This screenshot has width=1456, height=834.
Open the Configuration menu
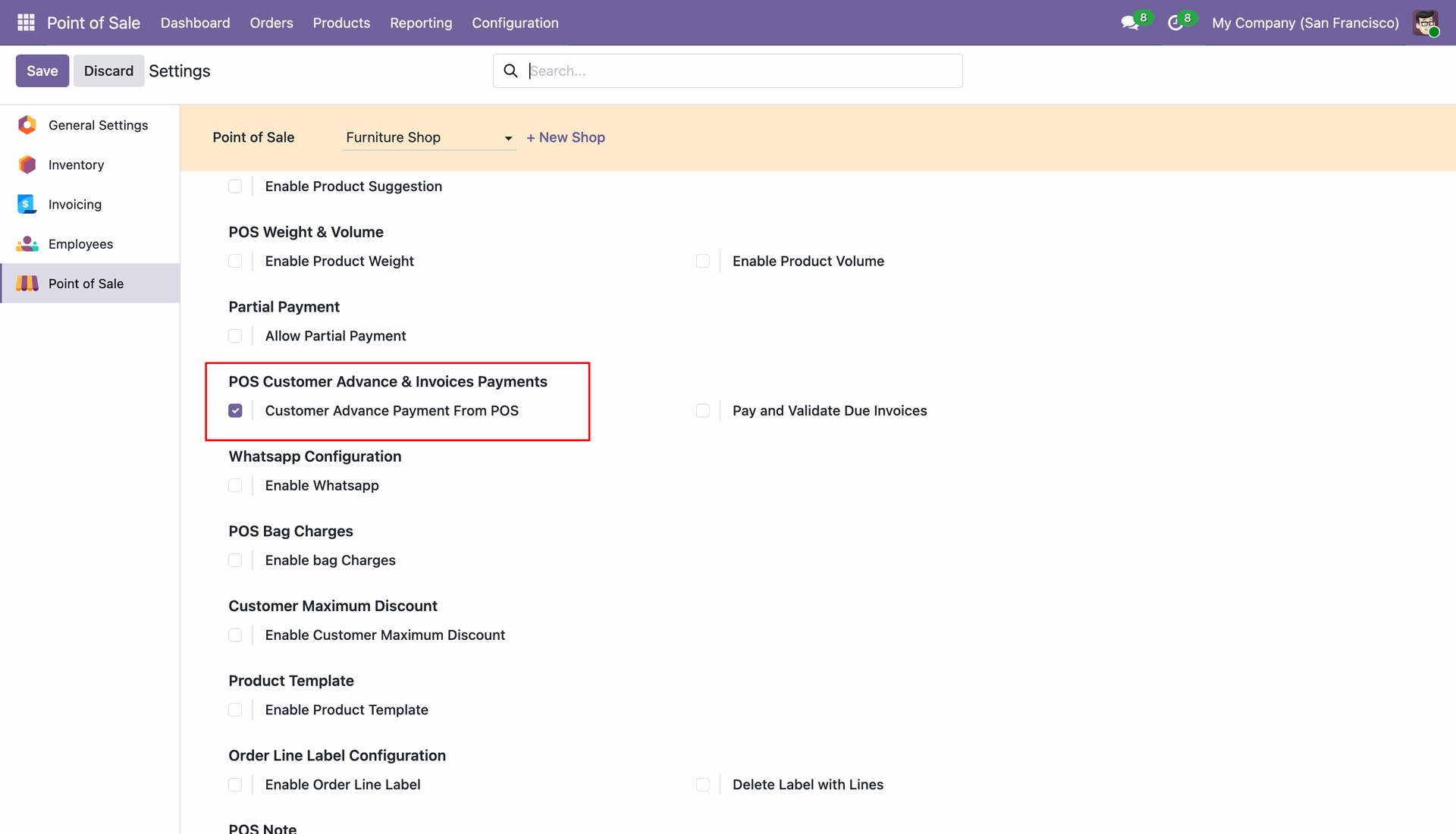pos(515,23)
